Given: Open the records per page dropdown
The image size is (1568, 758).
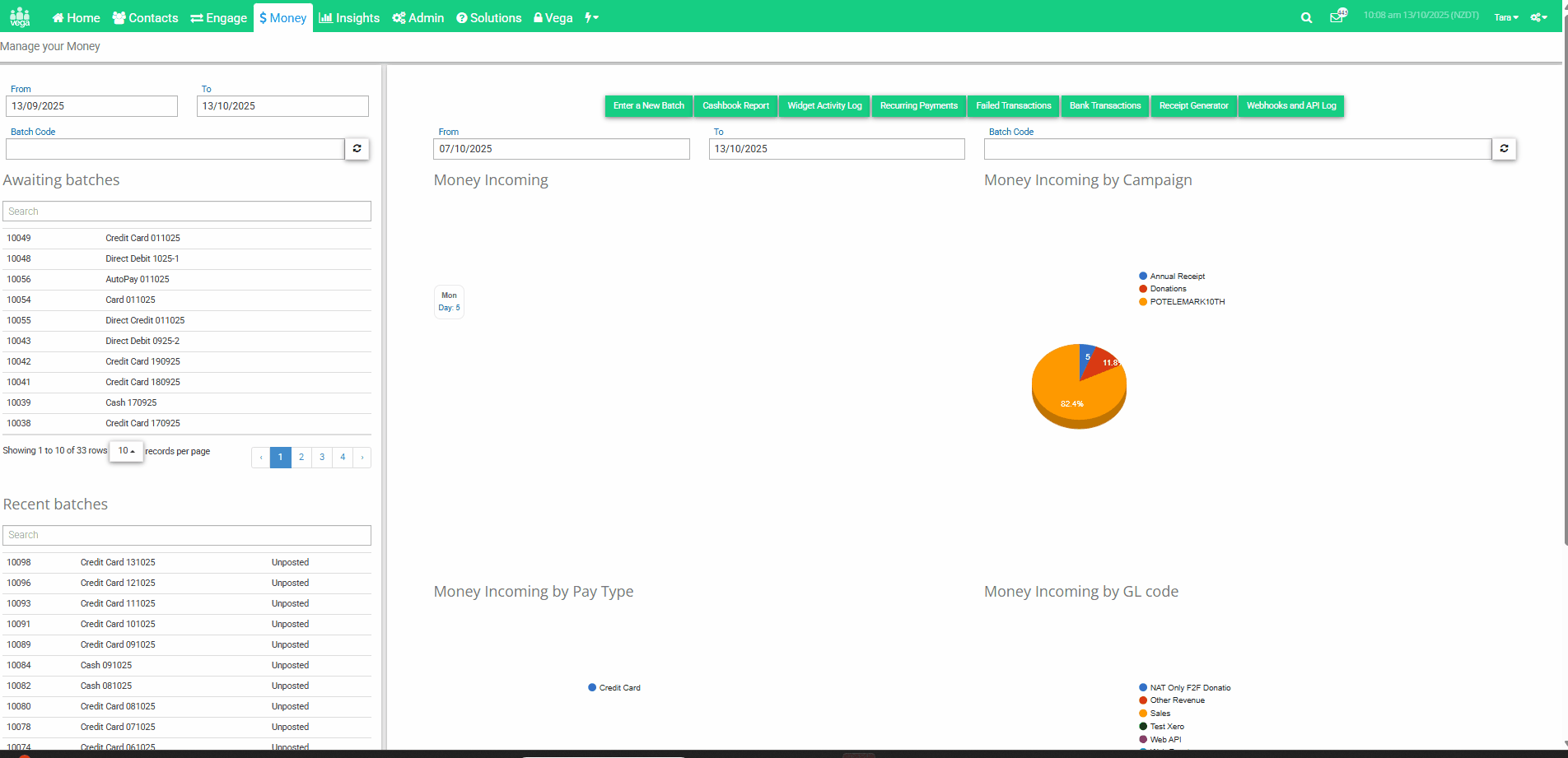Looking at the screenshot, I should coord(126,451).
